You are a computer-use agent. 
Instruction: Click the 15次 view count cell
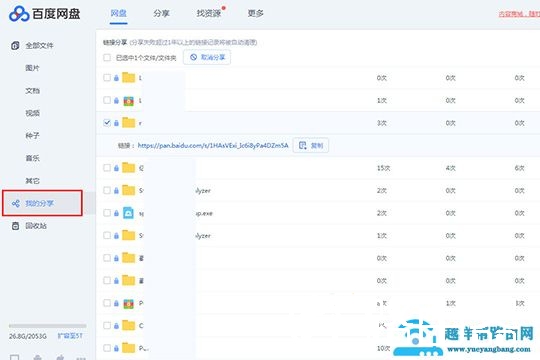click(383, 168)
